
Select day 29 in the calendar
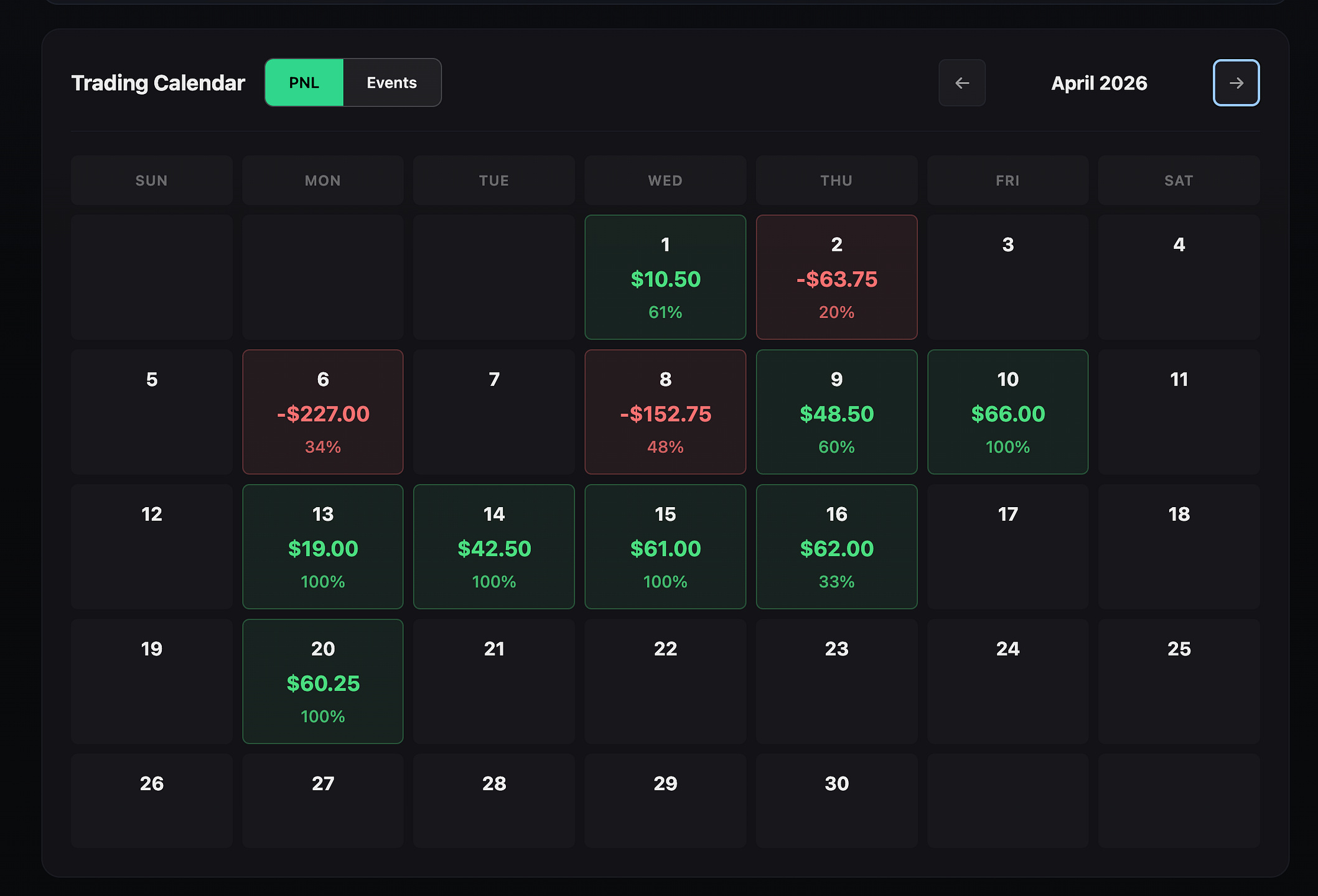click(x=665, y=801)
